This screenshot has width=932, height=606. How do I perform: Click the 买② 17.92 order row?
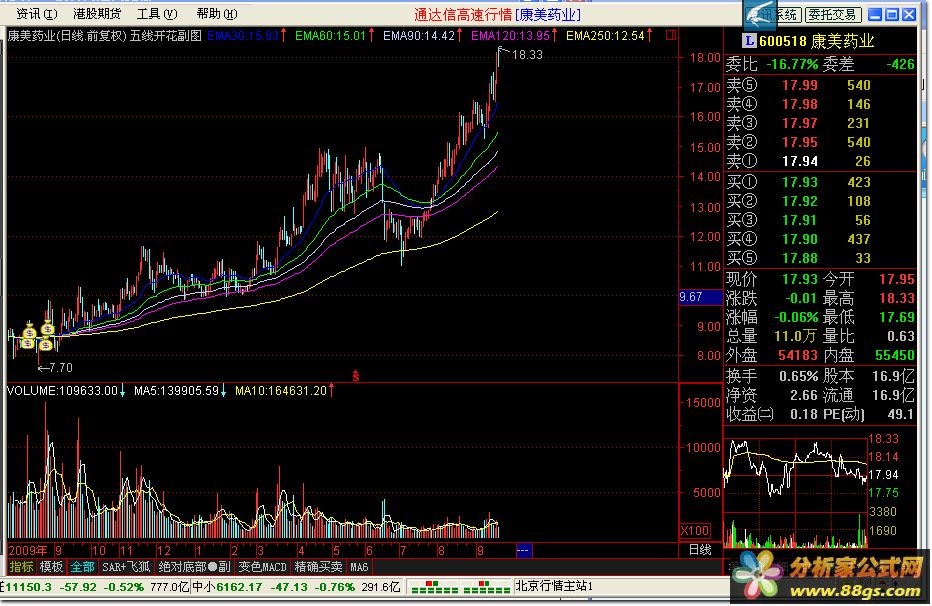pyautogui.click(x=820, y=201)
